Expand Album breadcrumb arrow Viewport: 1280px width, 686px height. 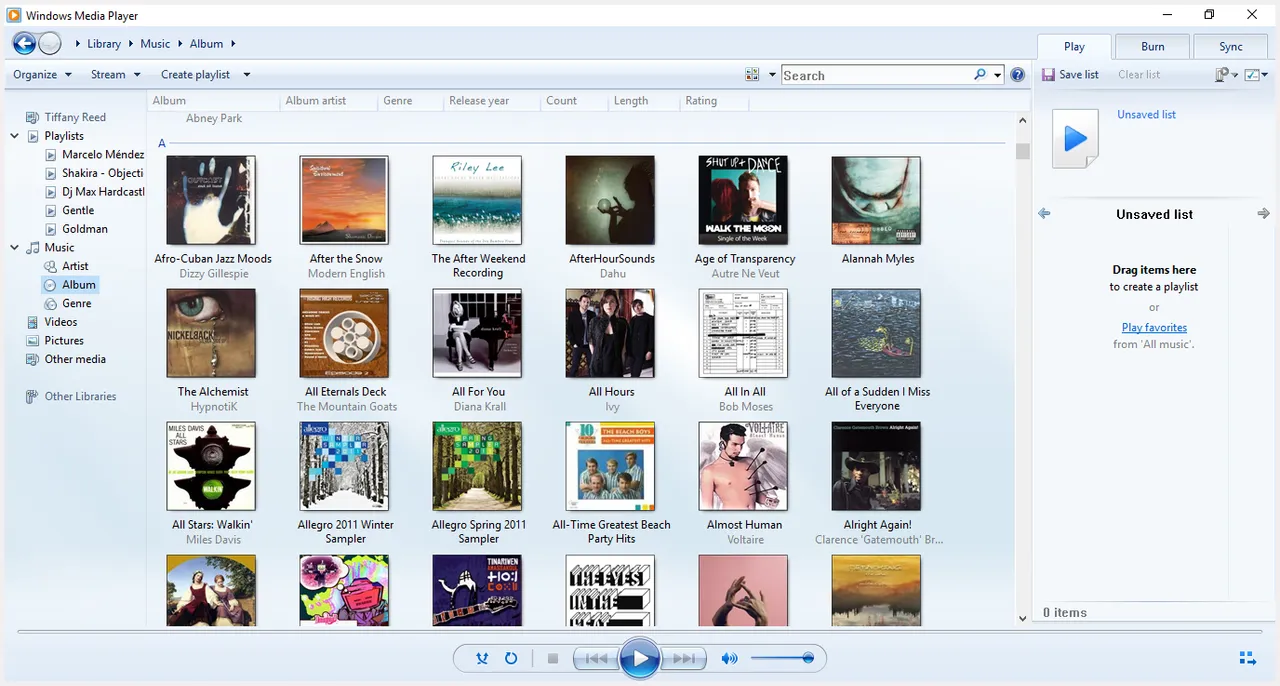pos(233,44)
